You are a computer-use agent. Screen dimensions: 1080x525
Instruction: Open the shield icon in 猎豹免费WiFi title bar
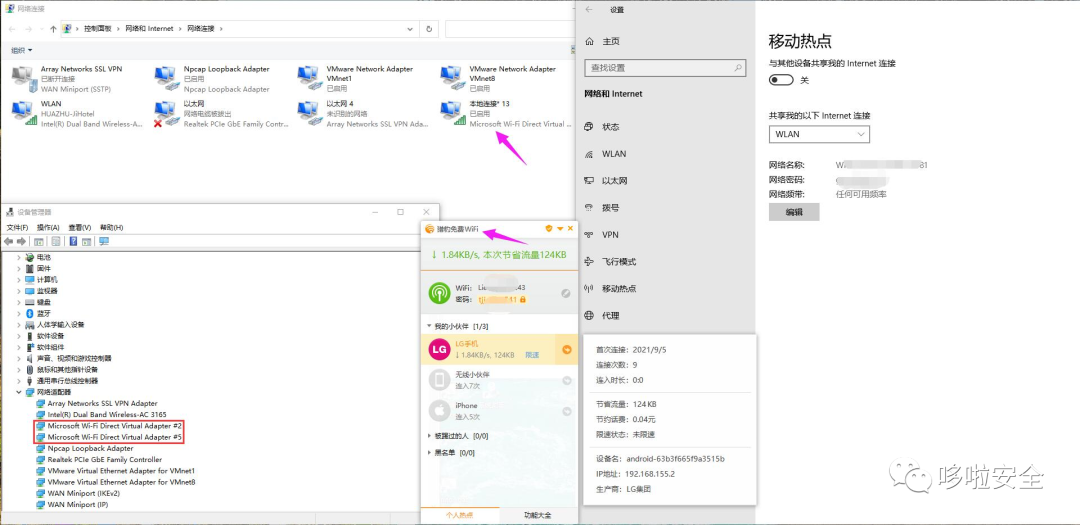(549, 229)
